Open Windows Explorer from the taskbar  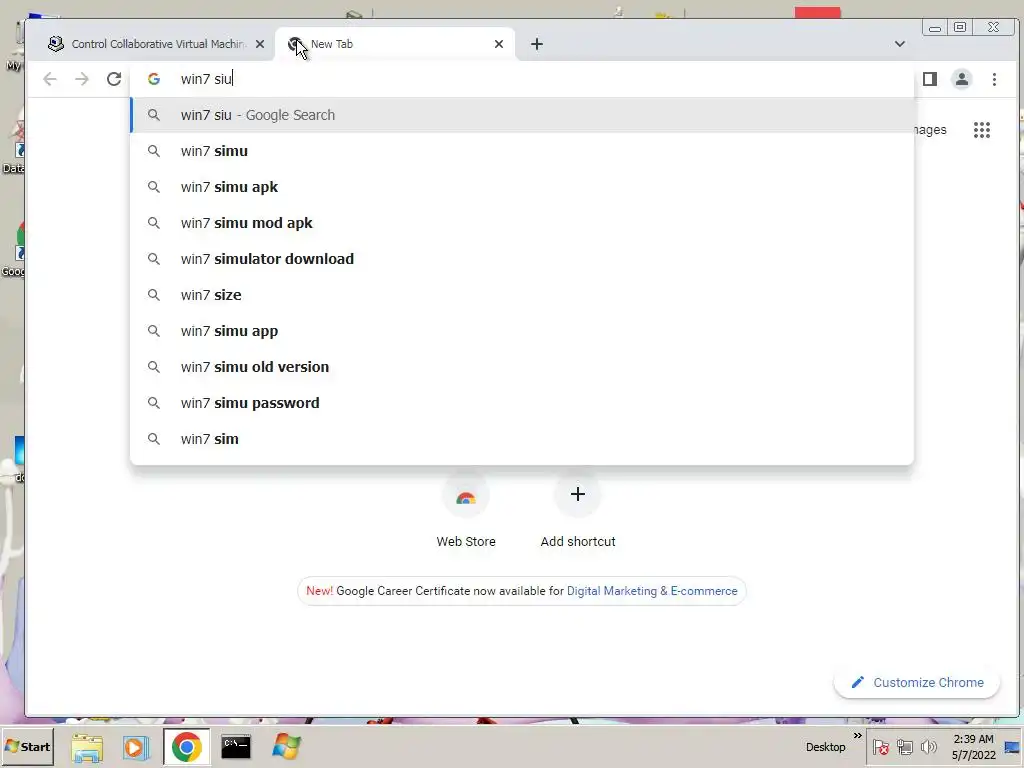[87, 747]
